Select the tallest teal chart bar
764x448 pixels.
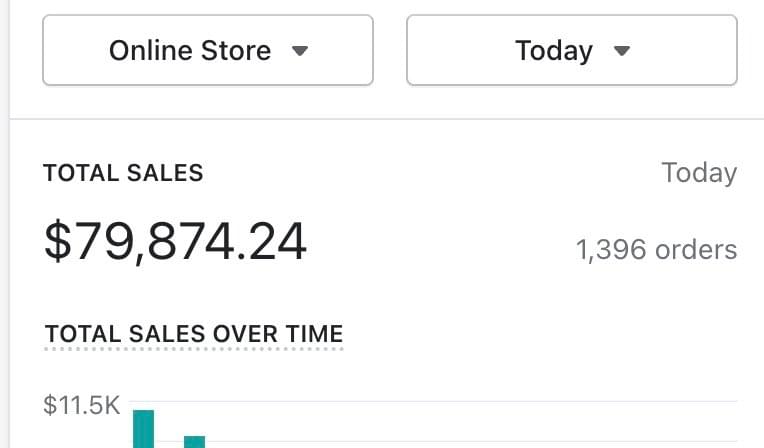(143, 428)
